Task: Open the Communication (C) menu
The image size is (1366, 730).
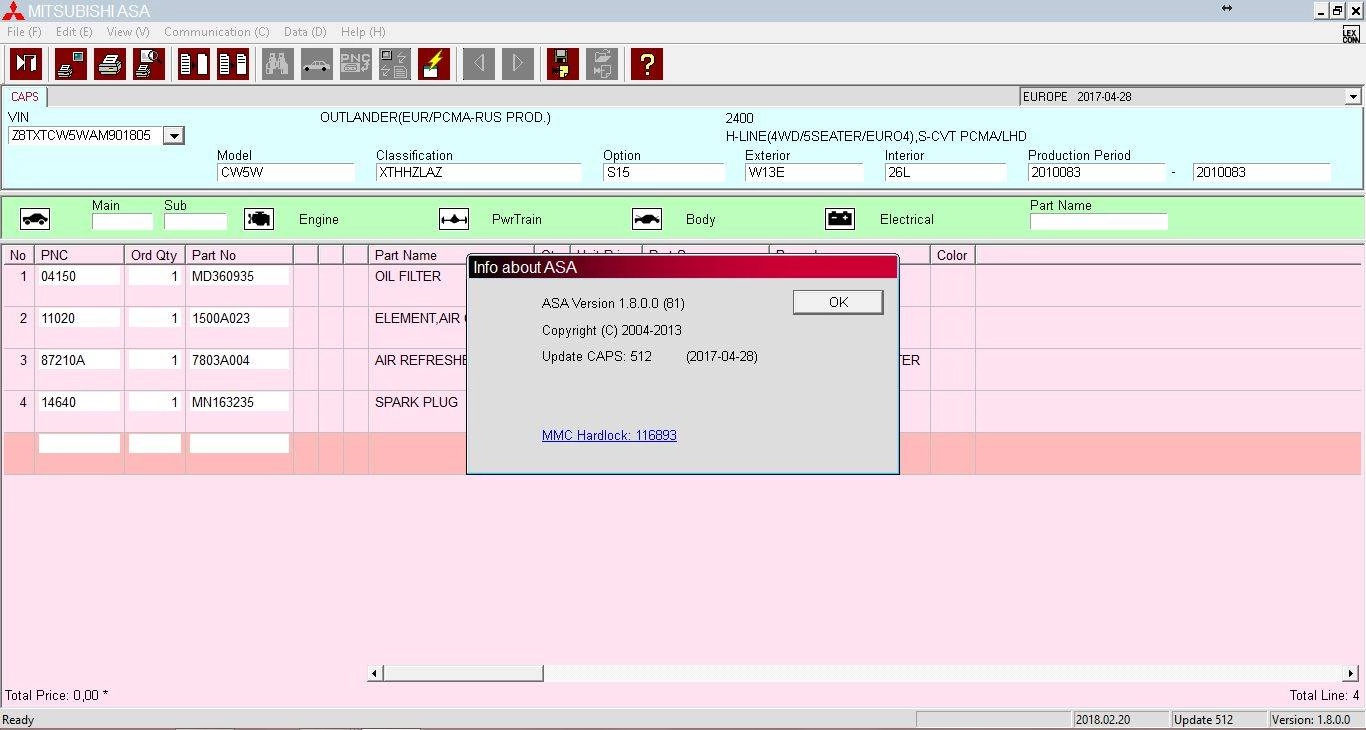Action: [217, 32]
